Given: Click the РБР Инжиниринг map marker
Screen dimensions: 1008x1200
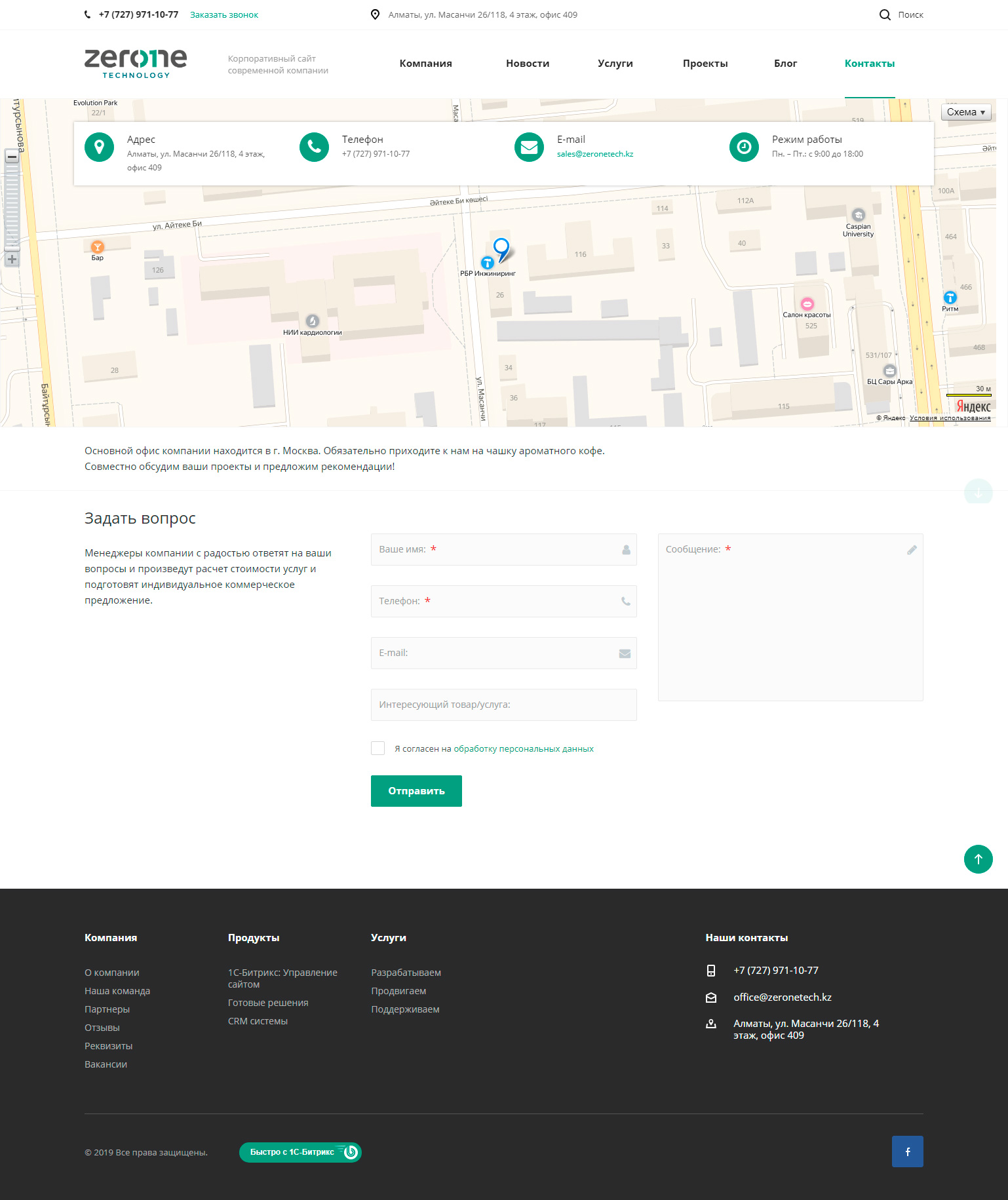Looking at the screenshot, I should [x=487, y=263].
